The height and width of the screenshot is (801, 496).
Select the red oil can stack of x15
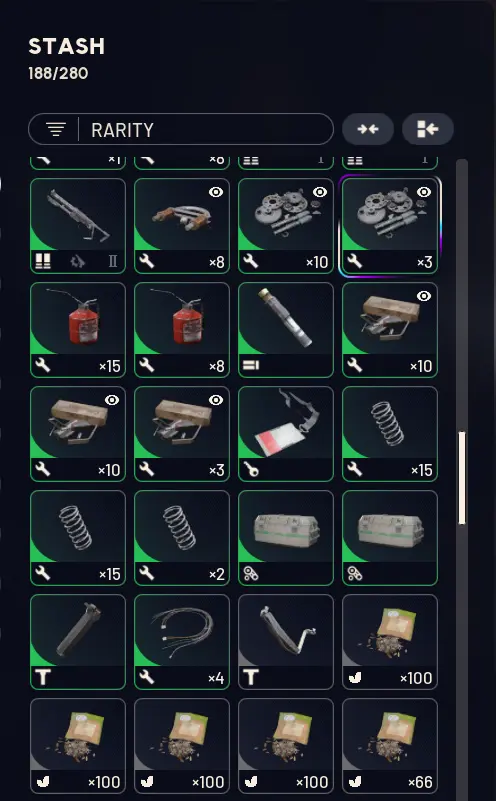point(78,330)
